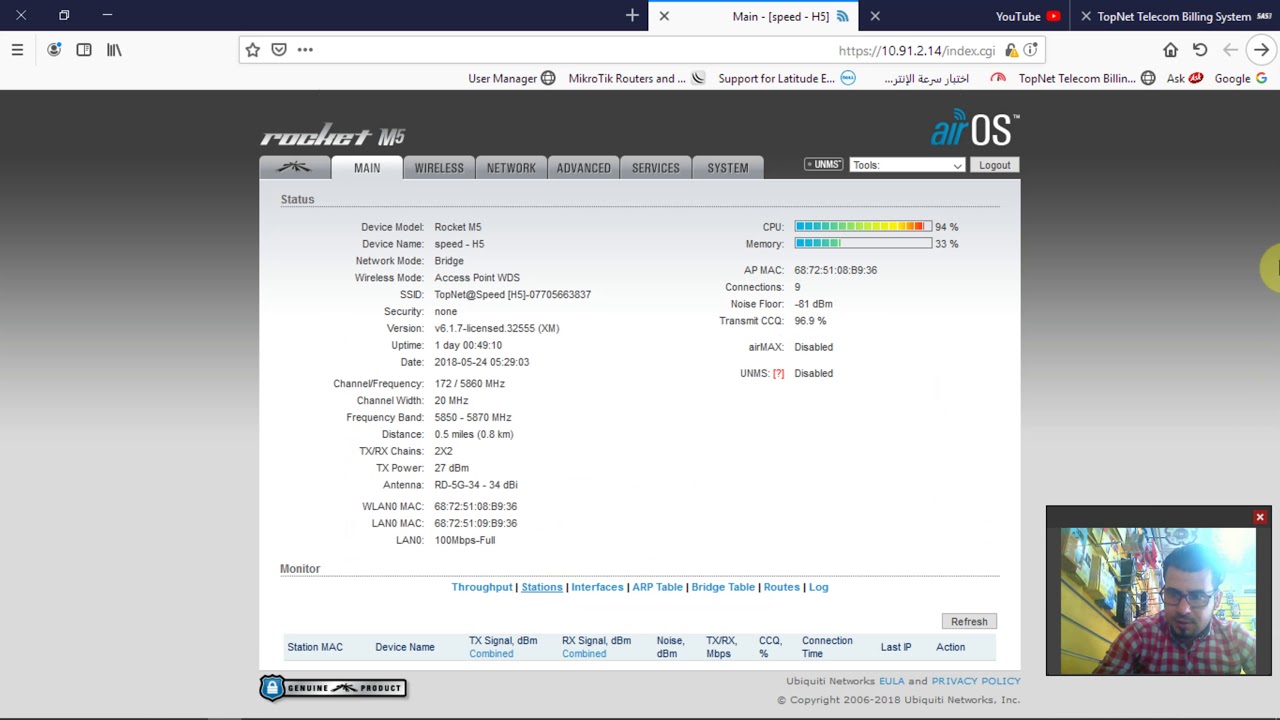Click the Refresh button
The height and width of the screenshot is (720, 1280).
(x=969, y=621)
